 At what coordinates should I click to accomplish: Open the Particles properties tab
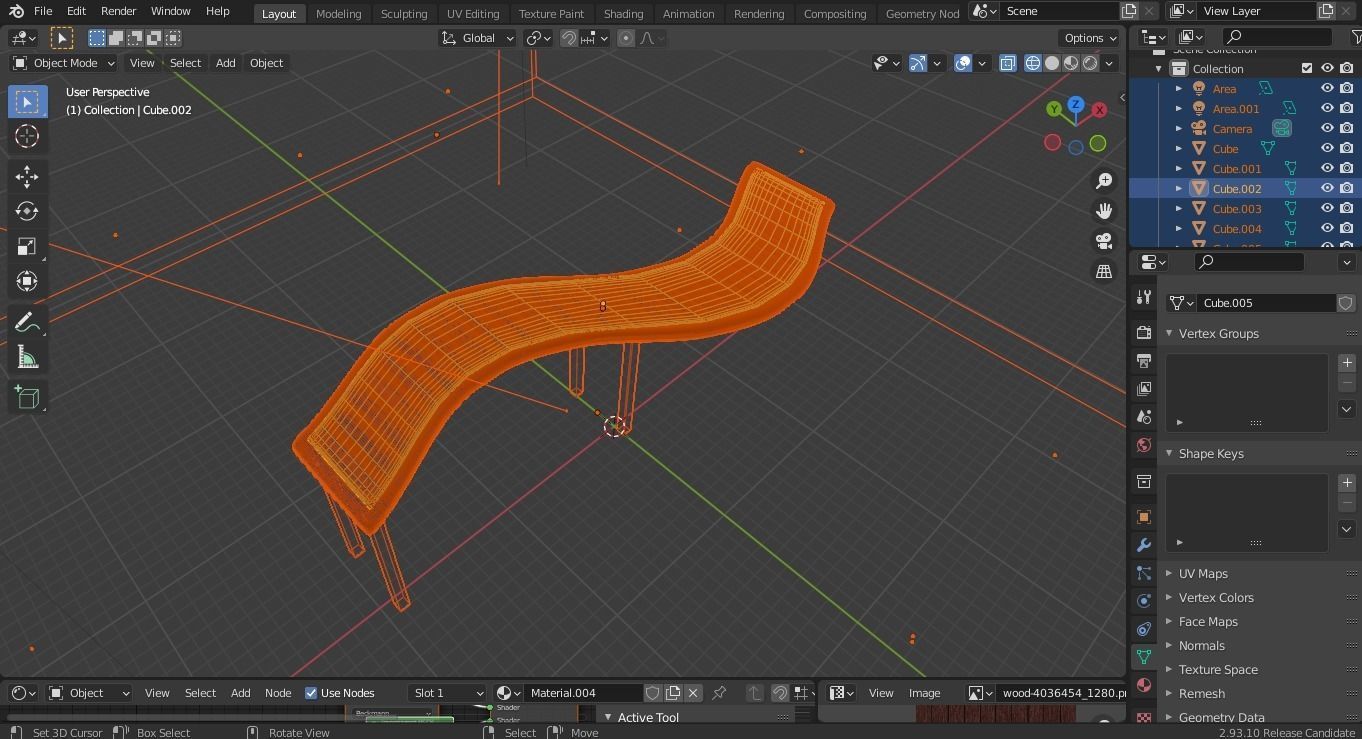(1144, 573)
